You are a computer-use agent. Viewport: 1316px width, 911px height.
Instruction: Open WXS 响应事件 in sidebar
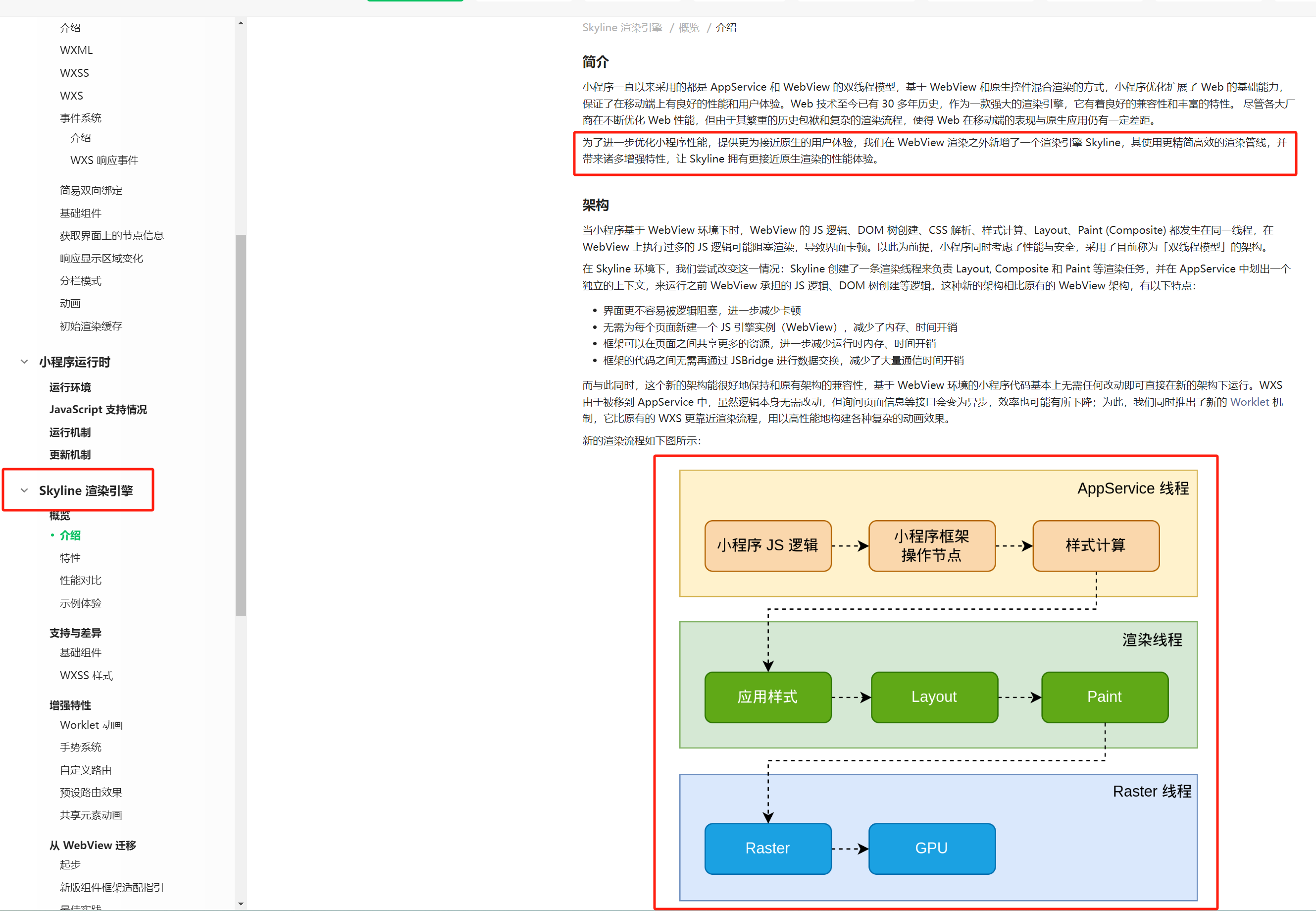point(104,161)
